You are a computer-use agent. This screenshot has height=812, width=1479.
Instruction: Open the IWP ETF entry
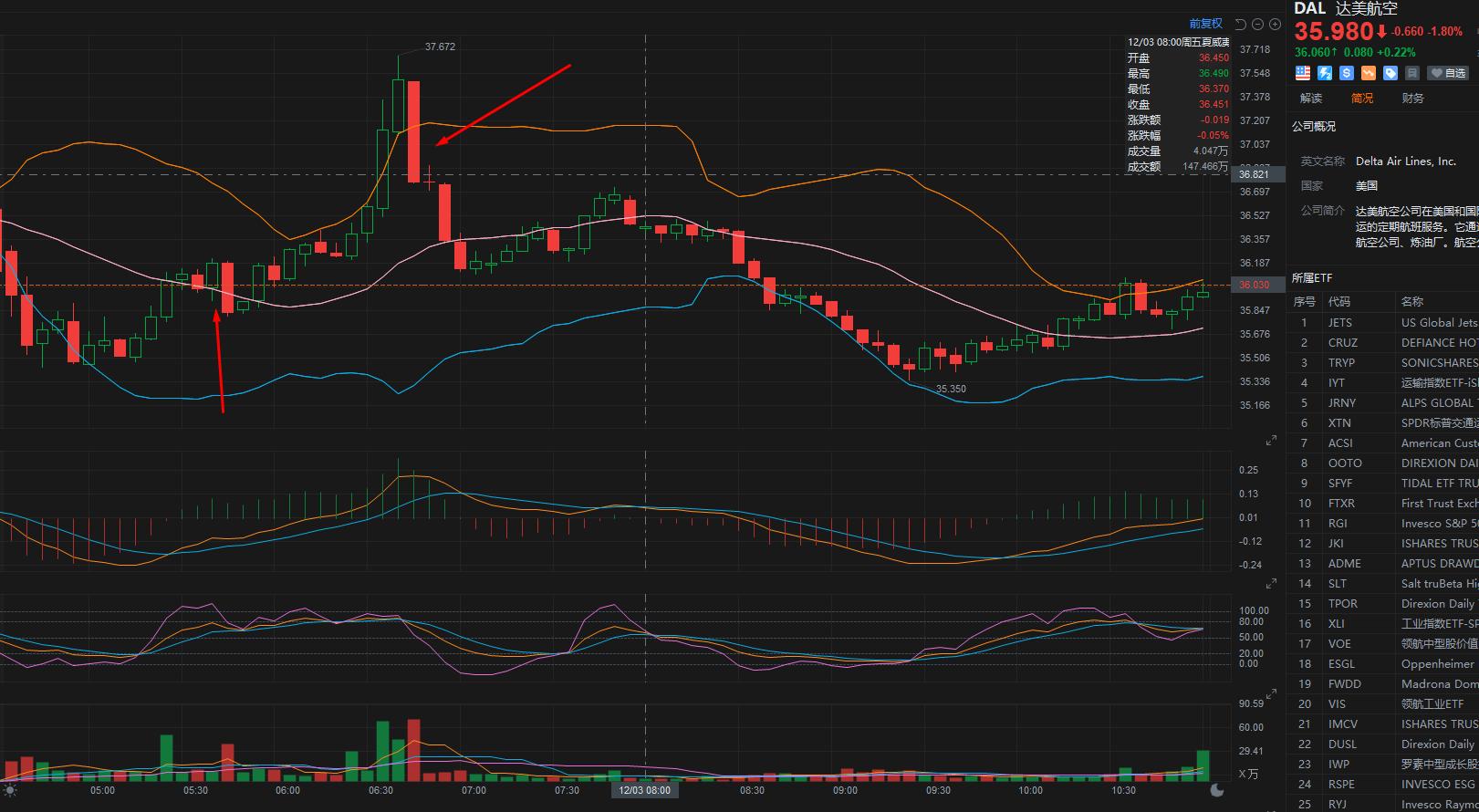[x=1383, y=765]
